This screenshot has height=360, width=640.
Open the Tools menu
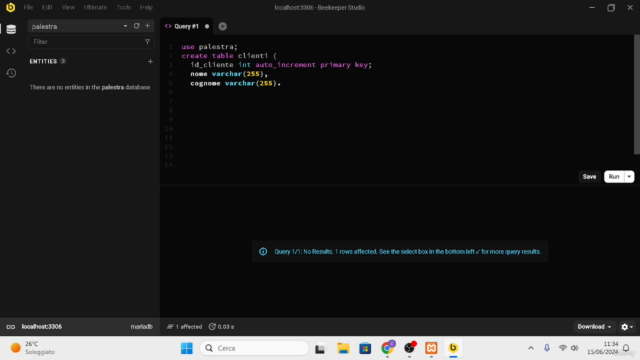(124, 7)
